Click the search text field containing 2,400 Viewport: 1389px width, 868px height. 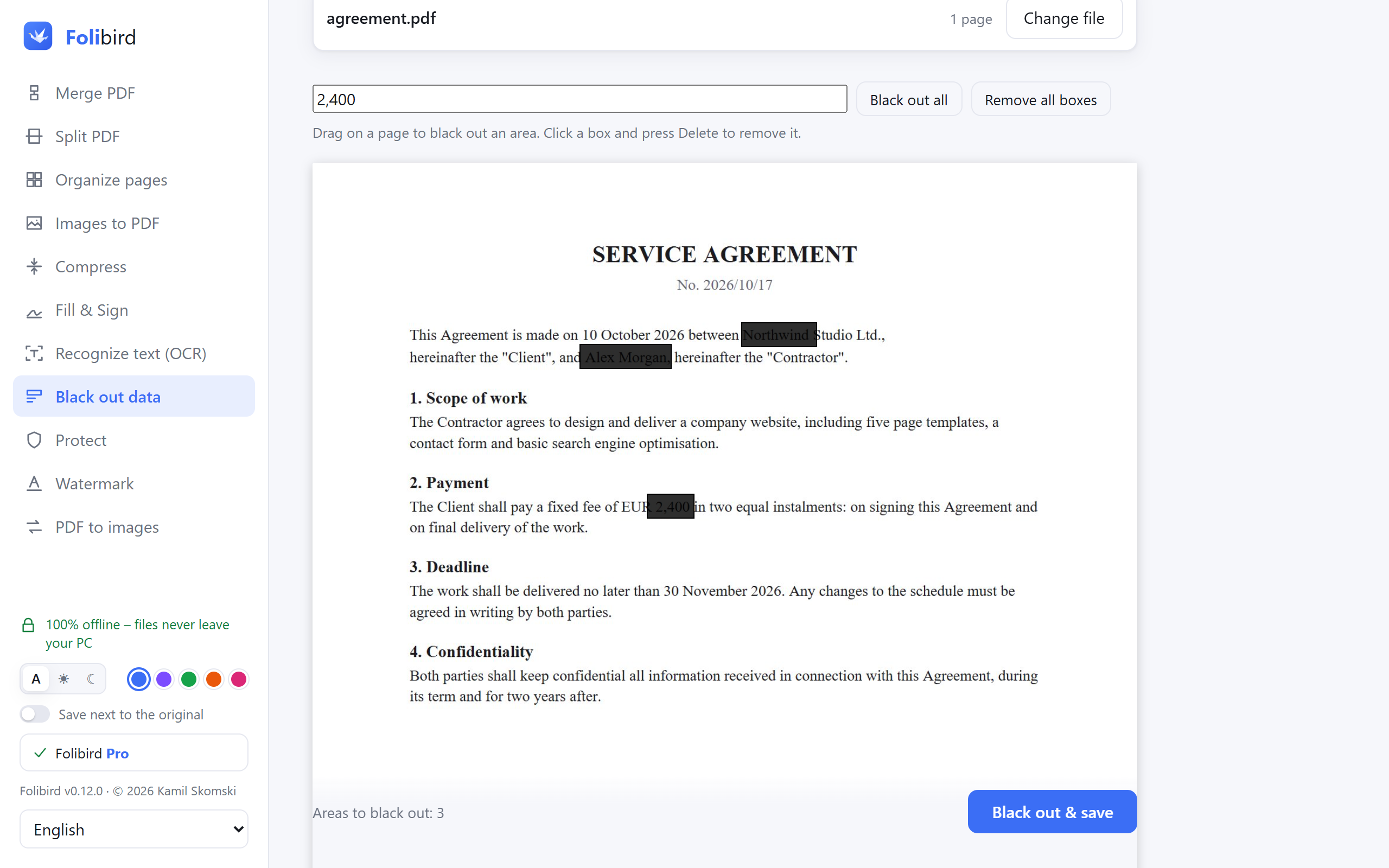[579, 99]
